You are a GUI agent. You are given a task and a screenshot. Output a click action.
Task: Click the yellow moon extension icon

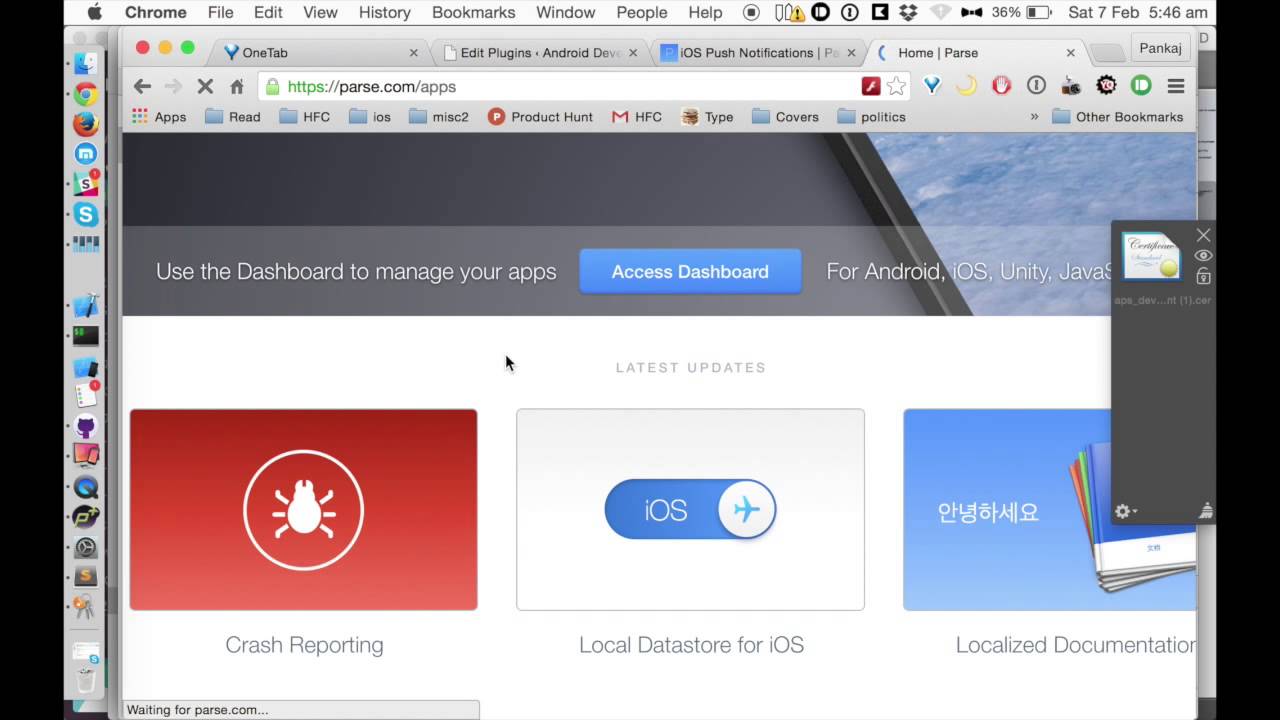point(966,86)
